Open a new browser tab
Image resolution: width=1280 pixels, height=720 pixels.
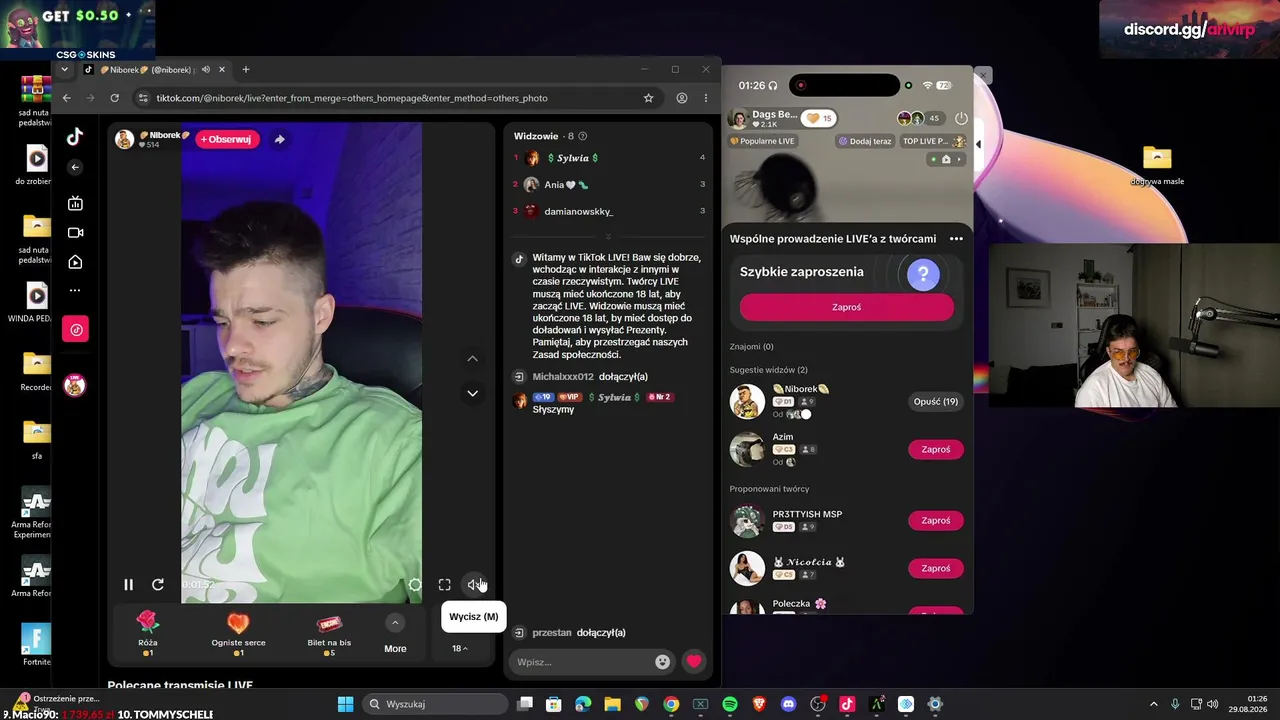pyautogui.click(x=246, y=70)
